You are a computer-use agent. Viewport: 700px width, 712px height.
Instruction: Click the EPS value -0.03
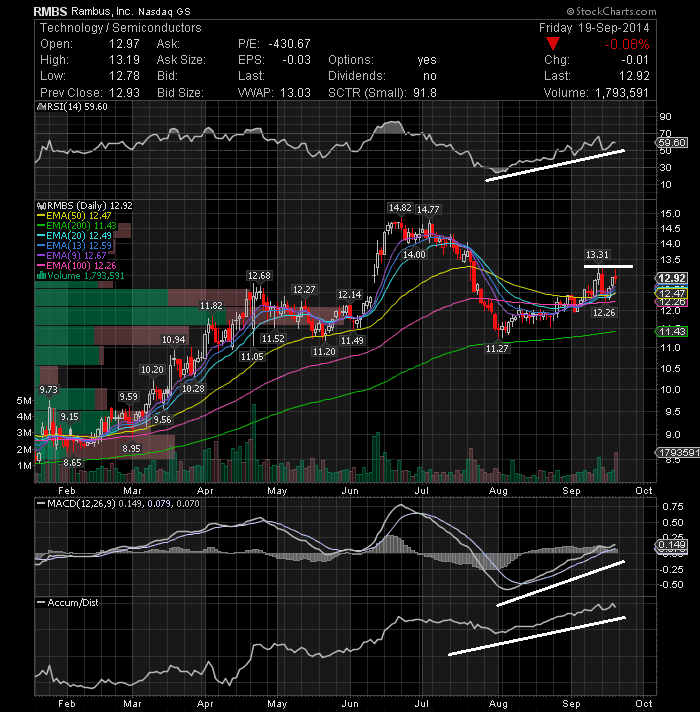point(296,60)
